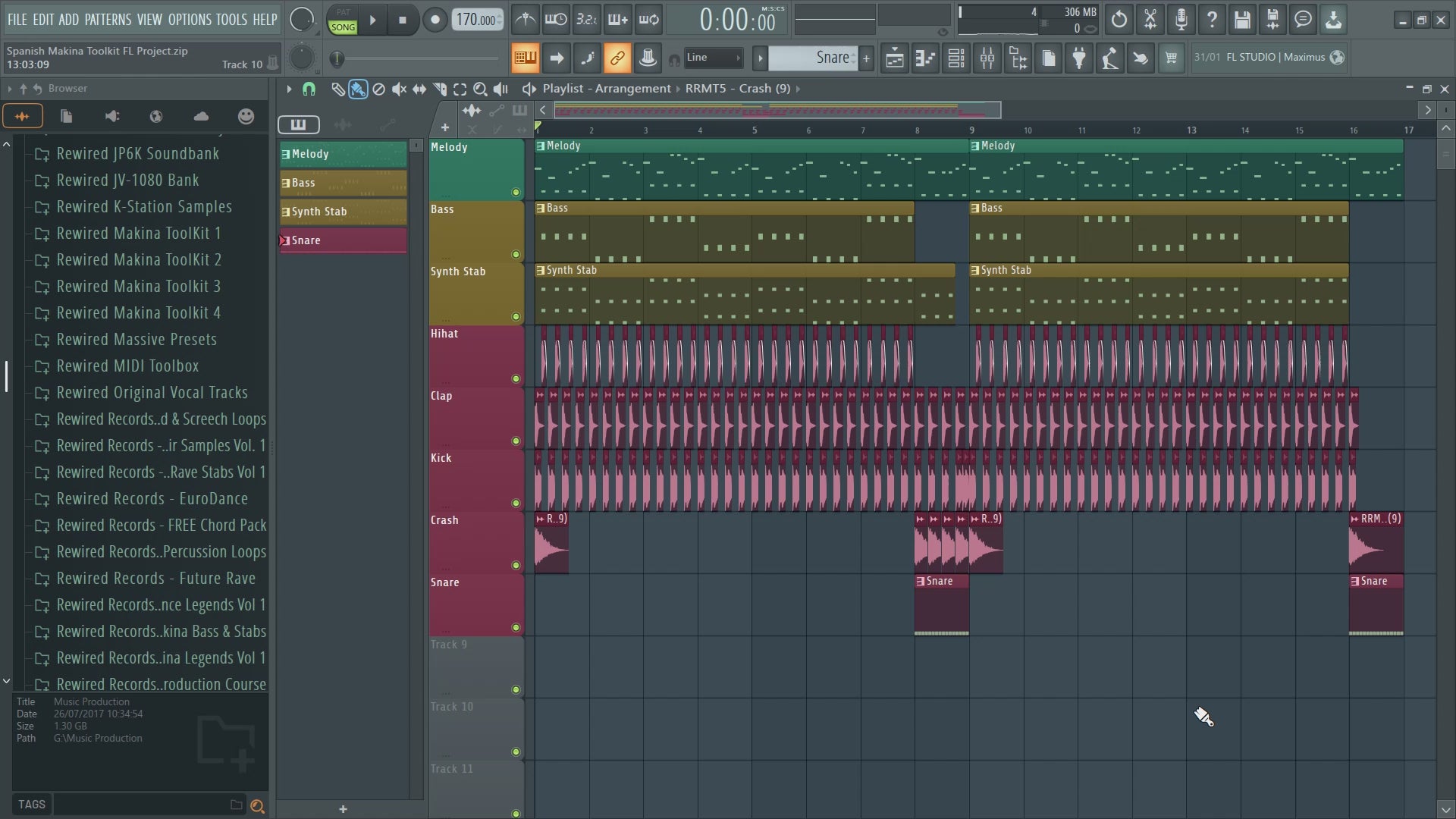Open the browser files tab icon
Screen dimensions: 1456x819
coord(66,116)
